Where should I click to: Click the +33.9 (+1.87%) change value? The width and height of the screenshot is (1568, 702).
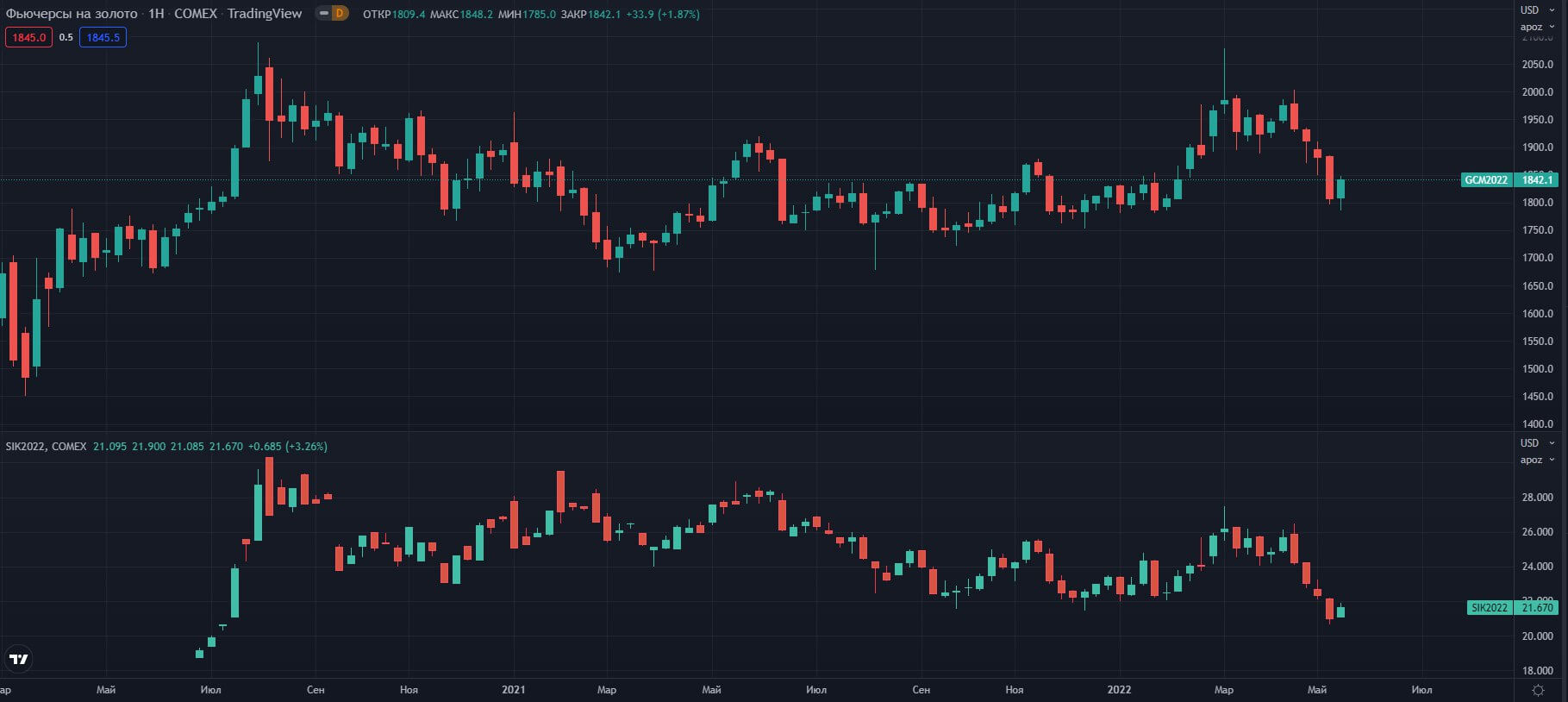pyautogui.click(x=662, y=15)
